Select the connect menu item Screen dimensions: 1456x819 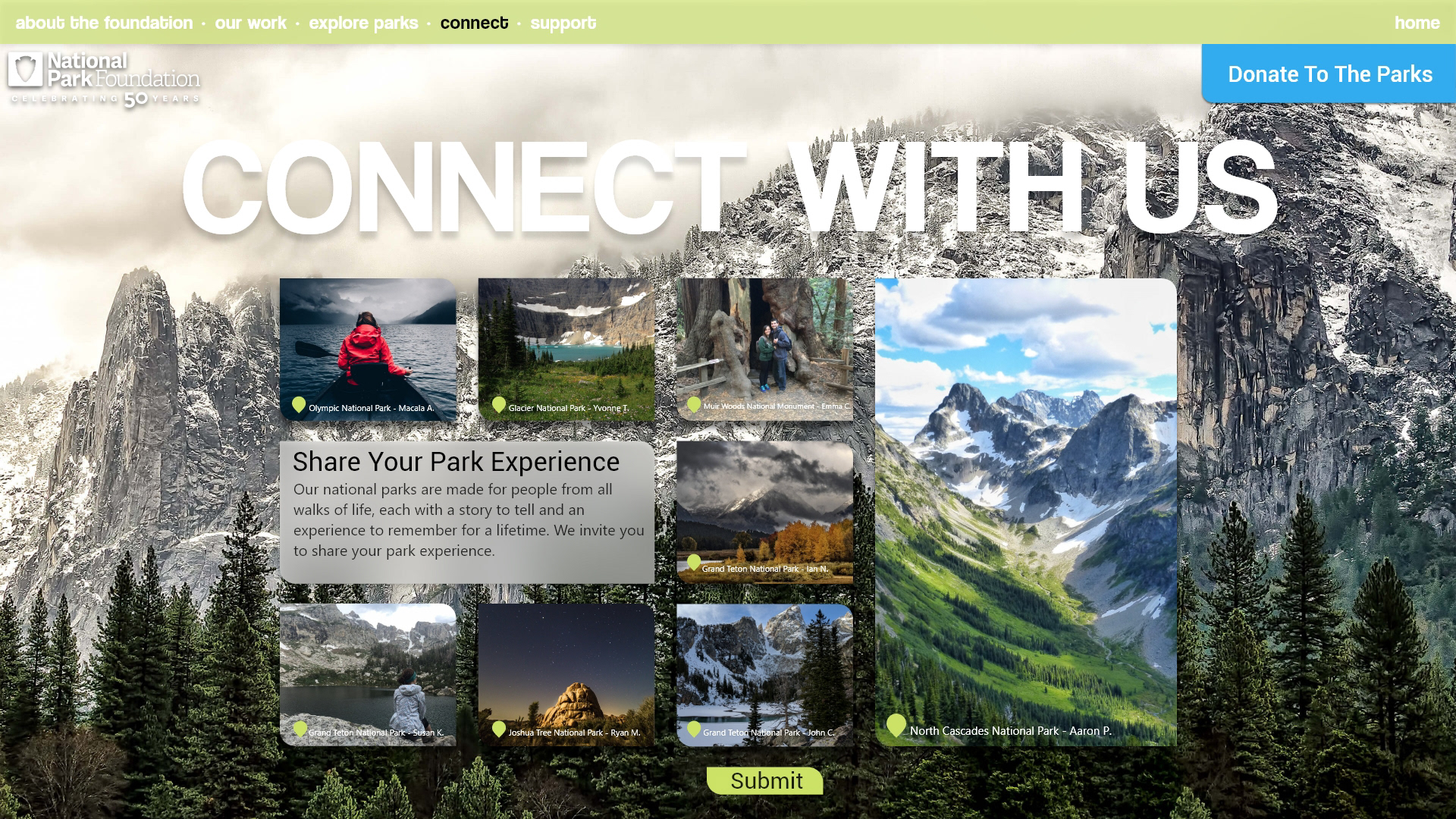tap(474, 23)
